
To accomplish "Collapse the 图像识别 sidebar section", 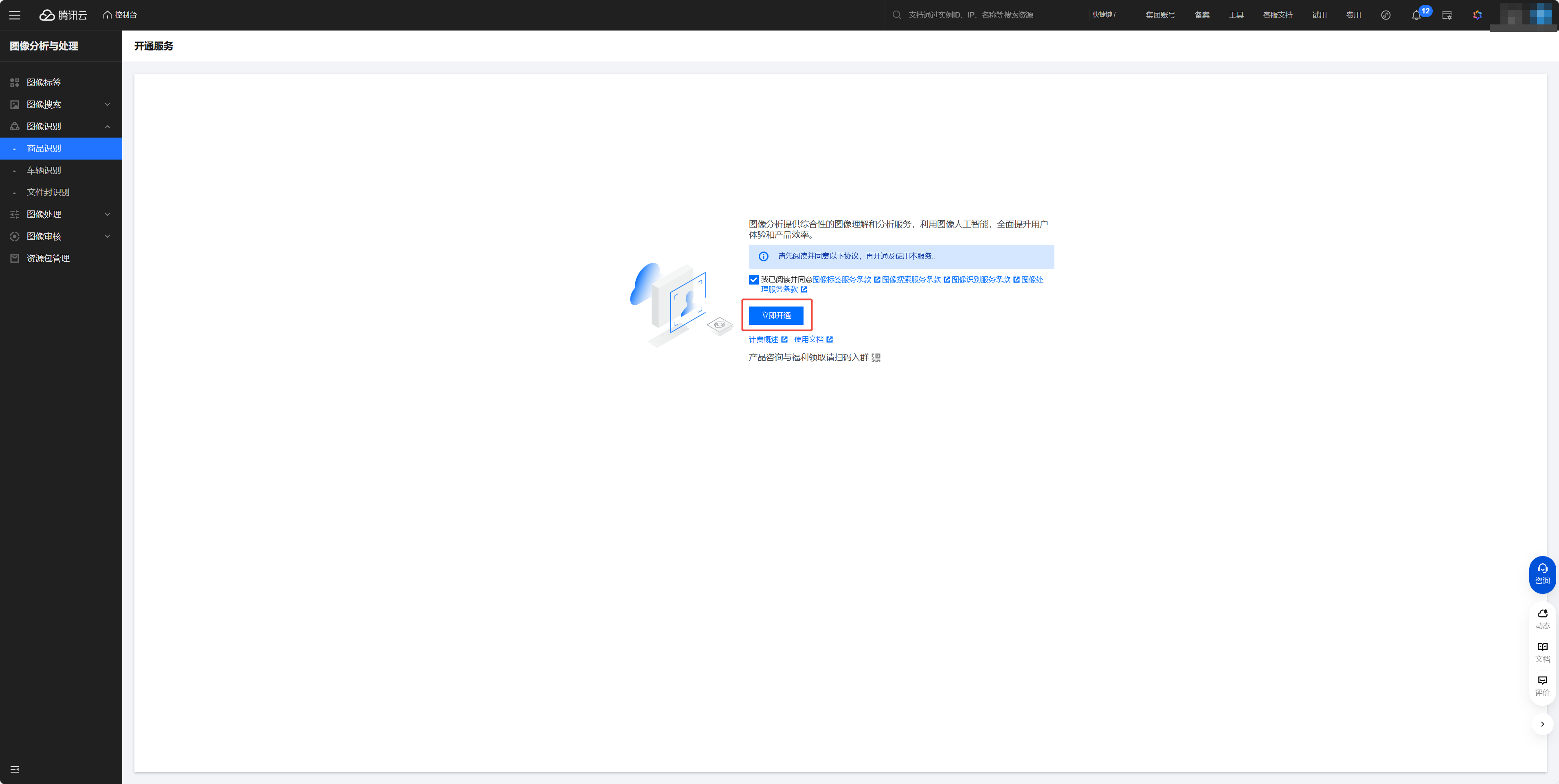I will coord(61,127).
